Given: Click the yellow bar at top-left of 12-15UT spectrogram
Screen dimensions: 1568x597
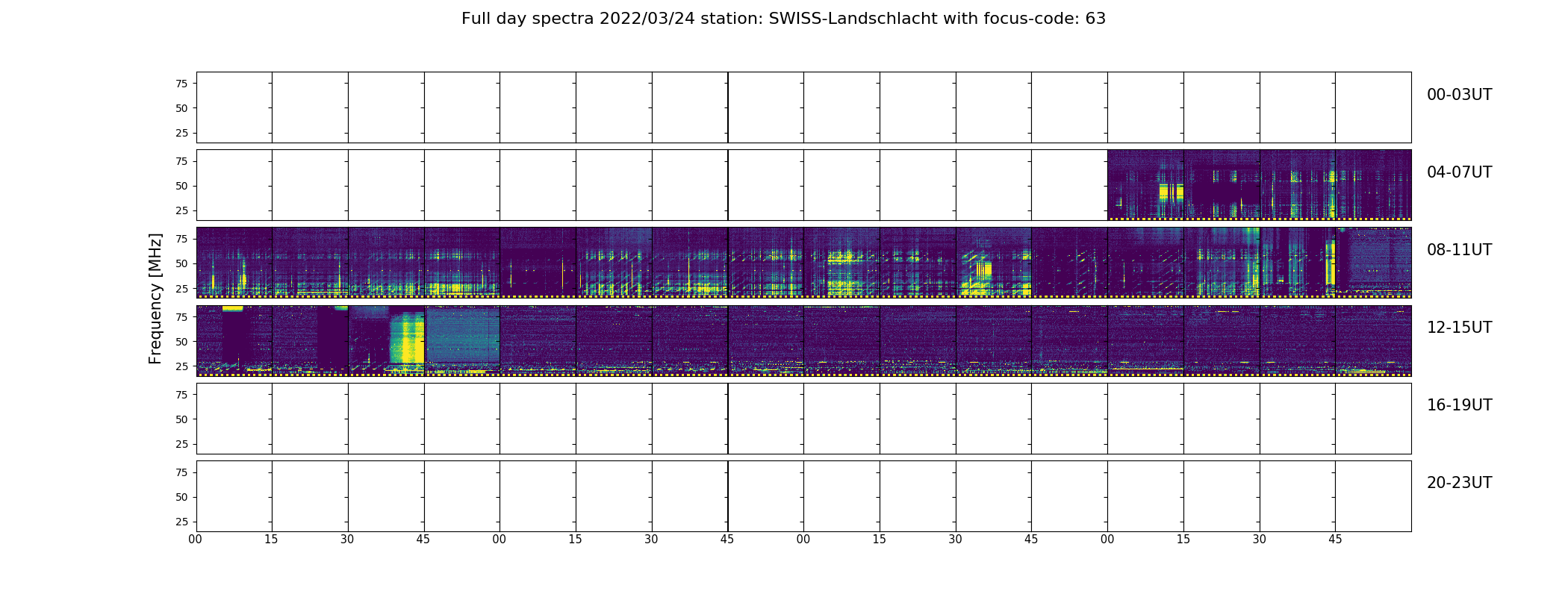Looking at the screenshot, I should click(x=232, y=308).
